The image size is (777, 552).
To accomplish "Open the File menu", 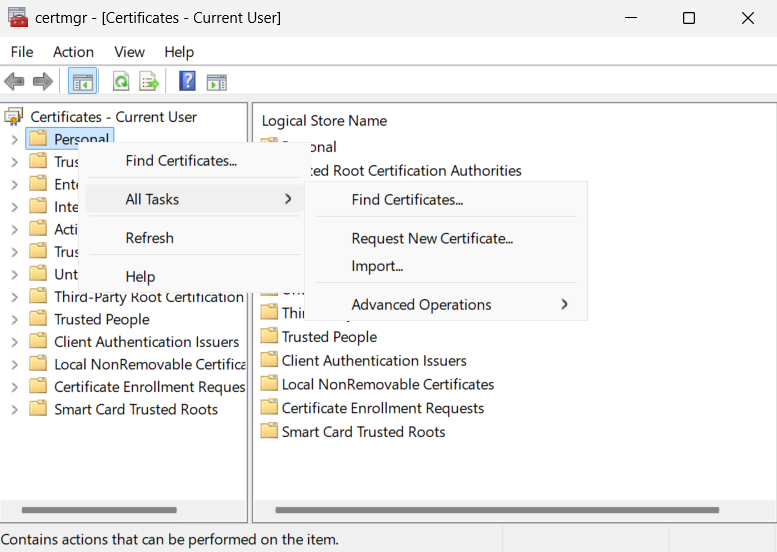I will point(22,52).
